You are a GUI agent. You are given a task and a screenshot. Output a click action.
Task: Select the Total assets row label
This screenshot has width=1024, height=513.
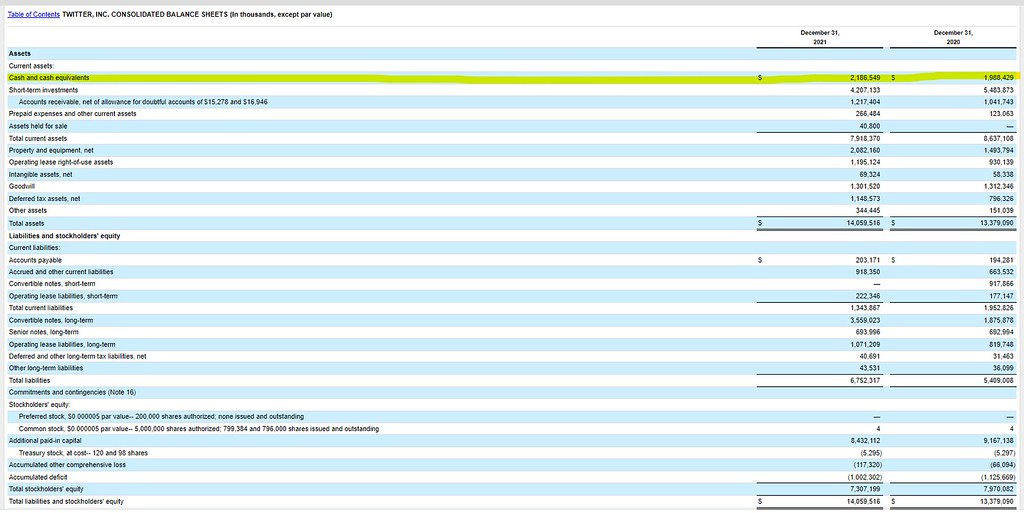click(x=28, y=222)
